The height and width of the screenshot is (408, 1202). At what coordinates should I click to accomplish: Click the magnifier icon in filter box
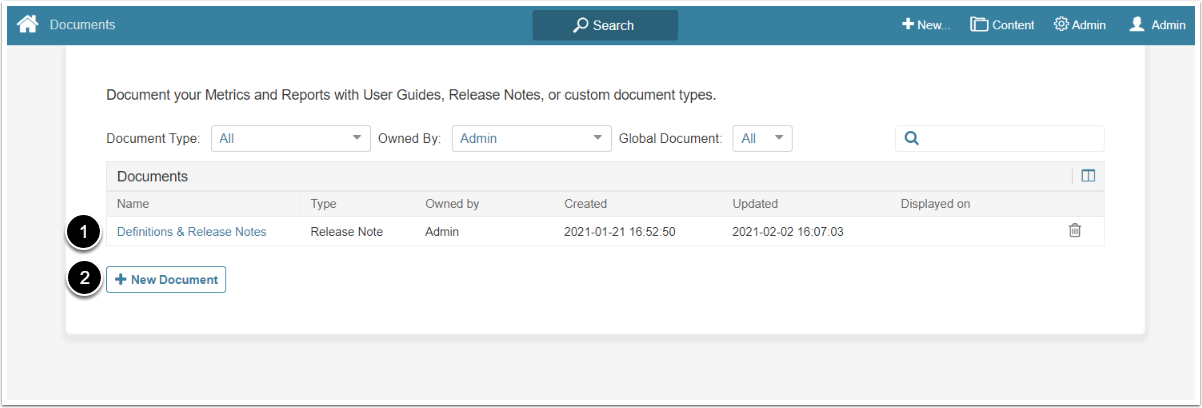point(911,139)
